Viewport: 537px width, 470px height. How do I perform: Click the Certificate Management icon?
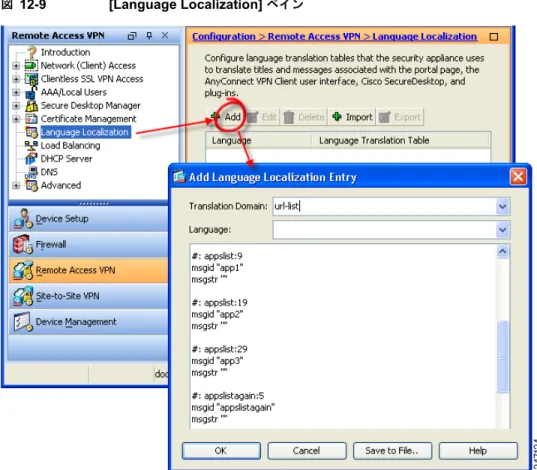click(x=31, y=119)
